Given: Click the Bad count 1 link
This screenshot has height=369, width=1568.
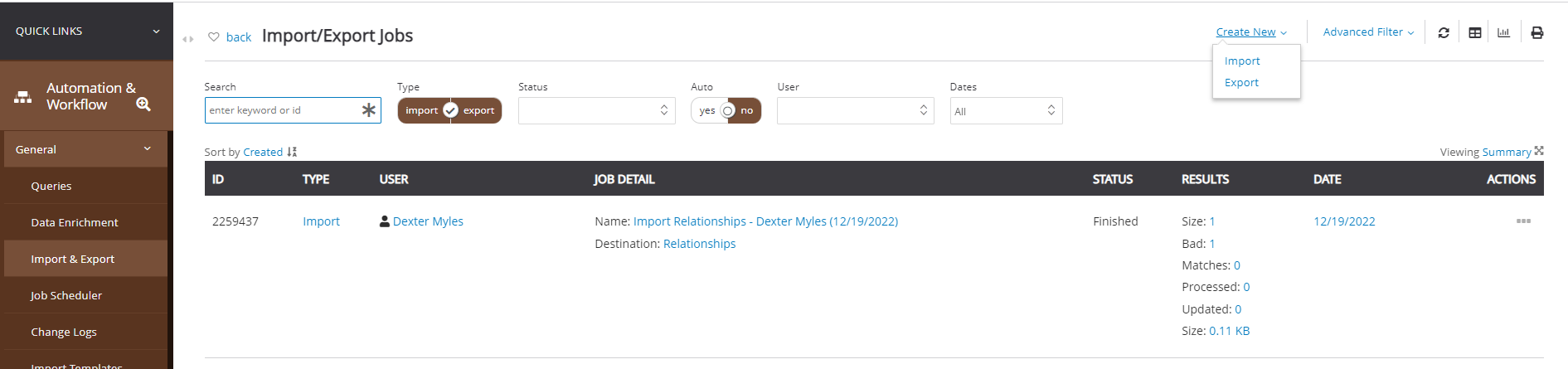Looking at the screenshot, I should point(1212,244).
